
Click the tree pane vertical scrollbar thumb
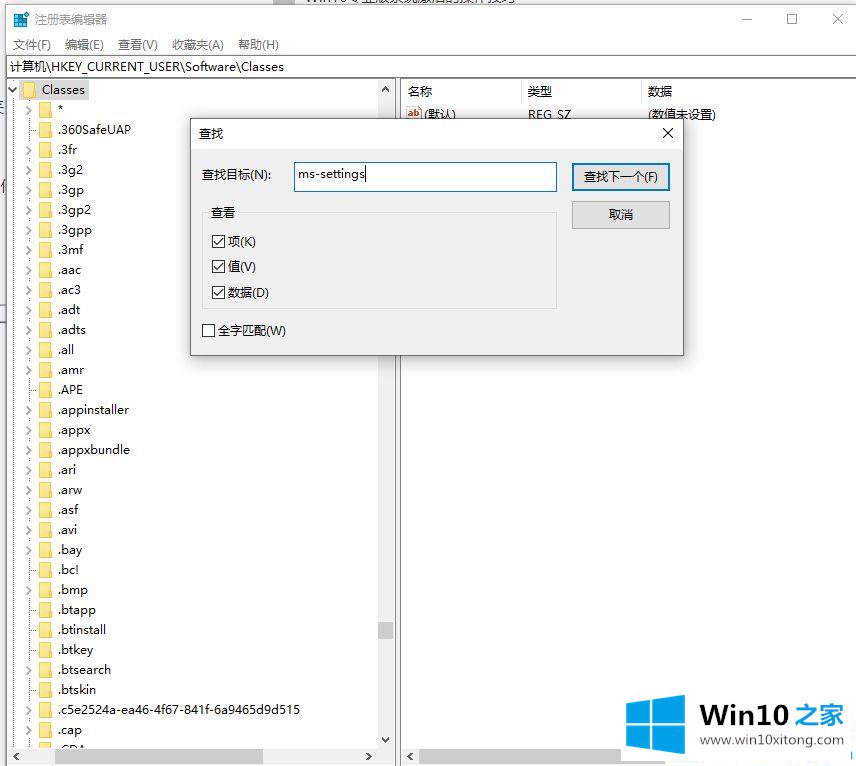click(385, 630)
